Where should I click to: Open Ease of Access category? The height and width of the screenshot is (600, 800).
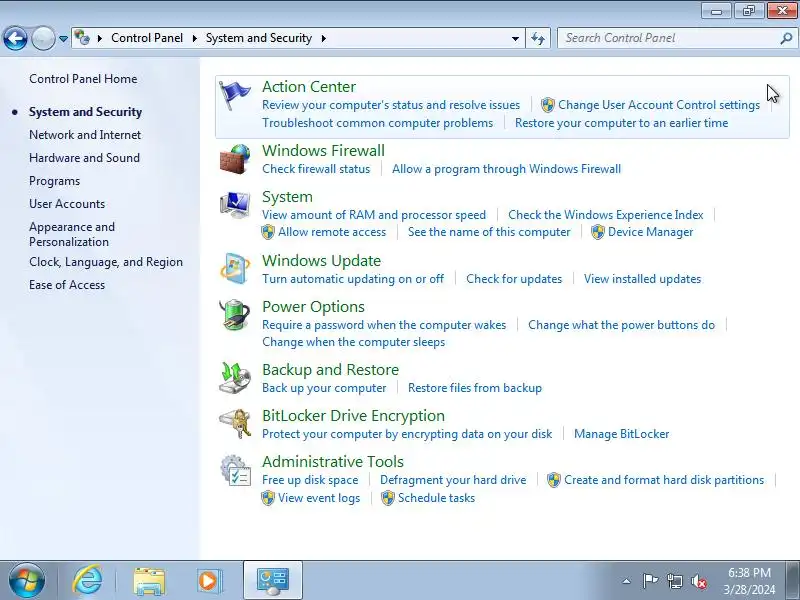click(67, 285)
